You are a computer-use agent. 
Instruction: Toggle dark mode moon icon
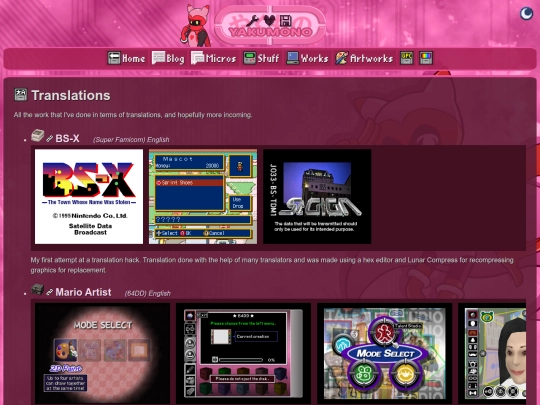526,14
